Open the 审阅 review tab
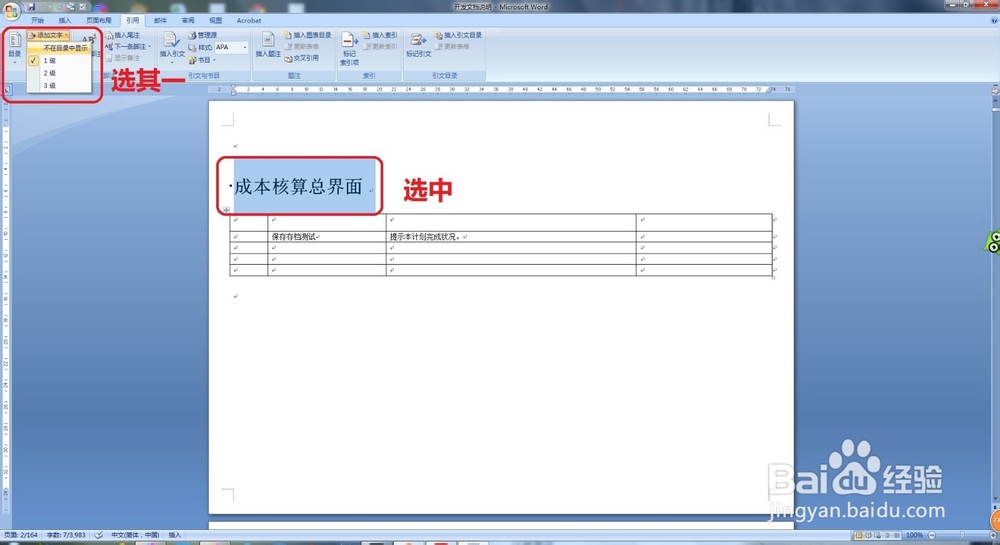The image size is (1000, 545). (x=188, y=20)
